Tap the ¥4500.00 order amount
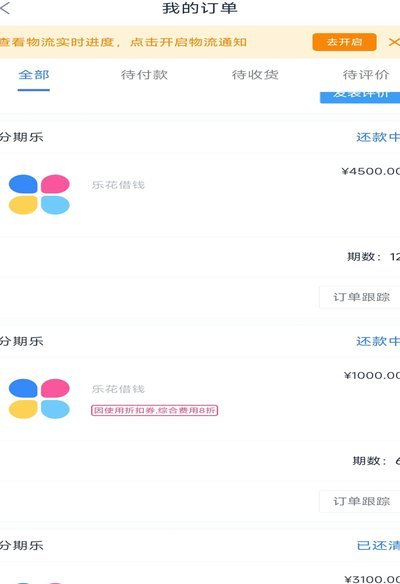Screen dimensions: 400x584 [x=371, y=171]
